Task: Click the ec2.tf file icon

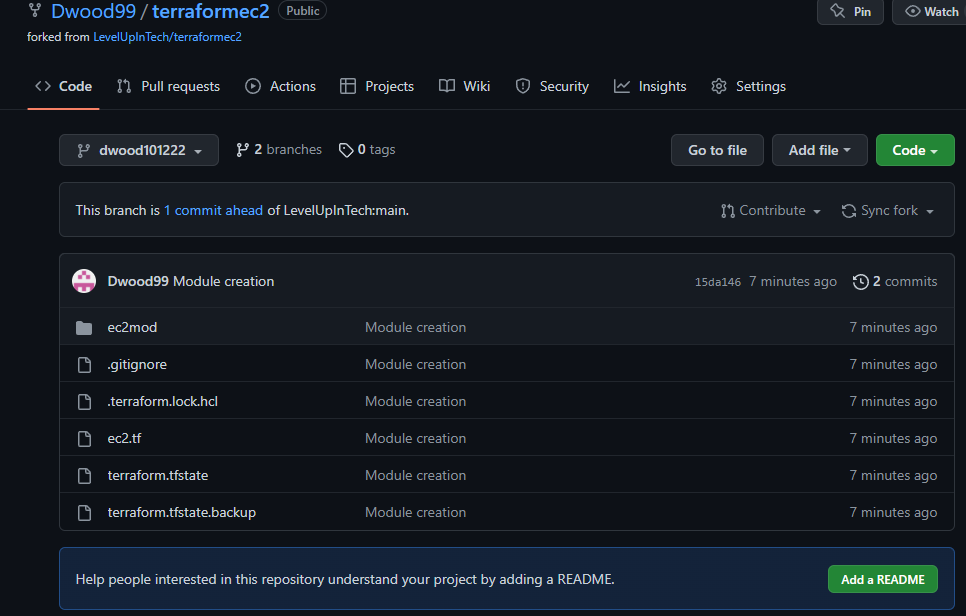Action: pos(84,439)
